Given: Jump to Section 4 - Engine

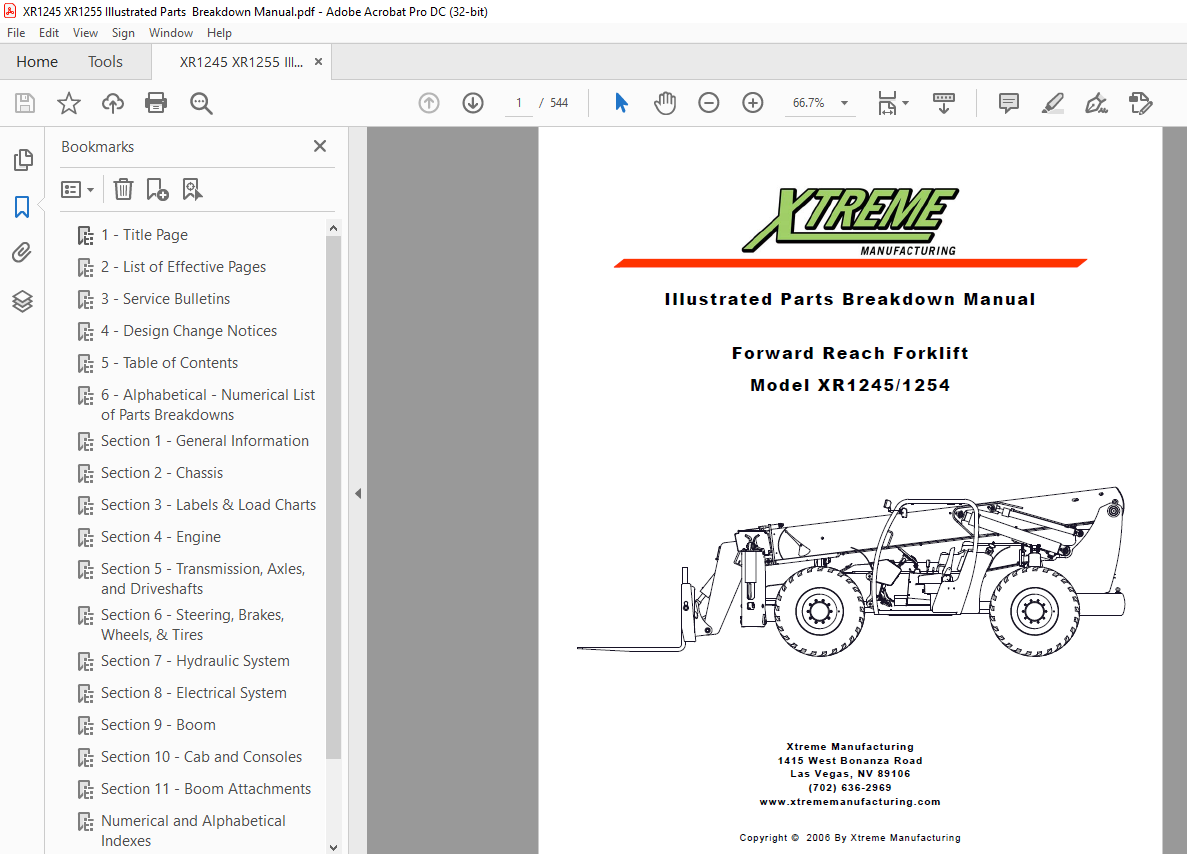Looking at the screenshot, I should point(160,537).
